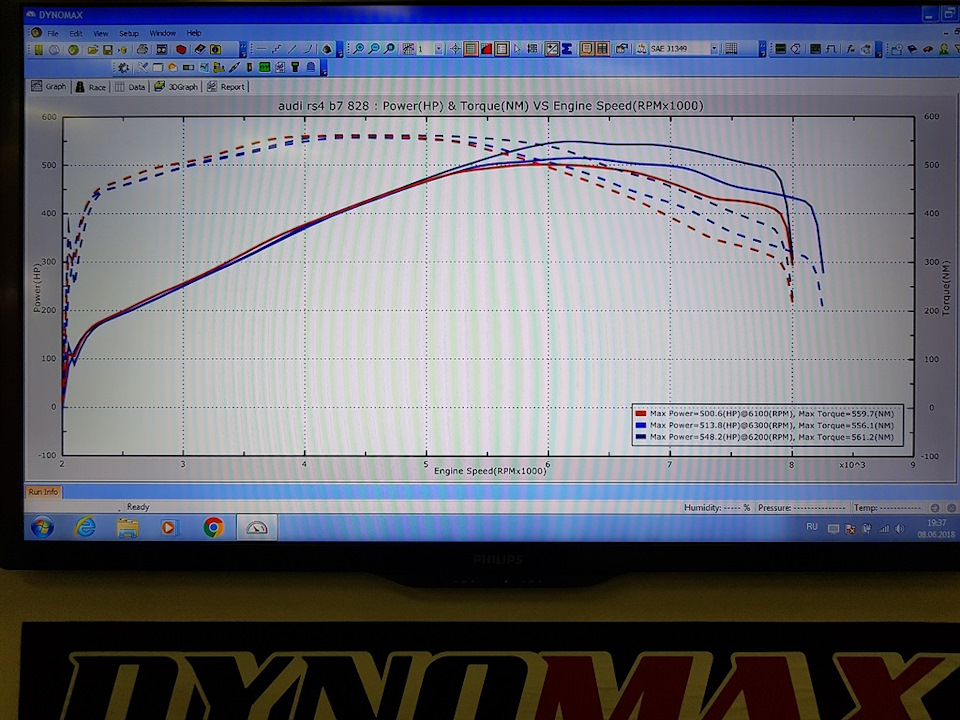The height and width of the screenshot is (720, 960).
Task: Open the Window menu
Action: point(162,33)
